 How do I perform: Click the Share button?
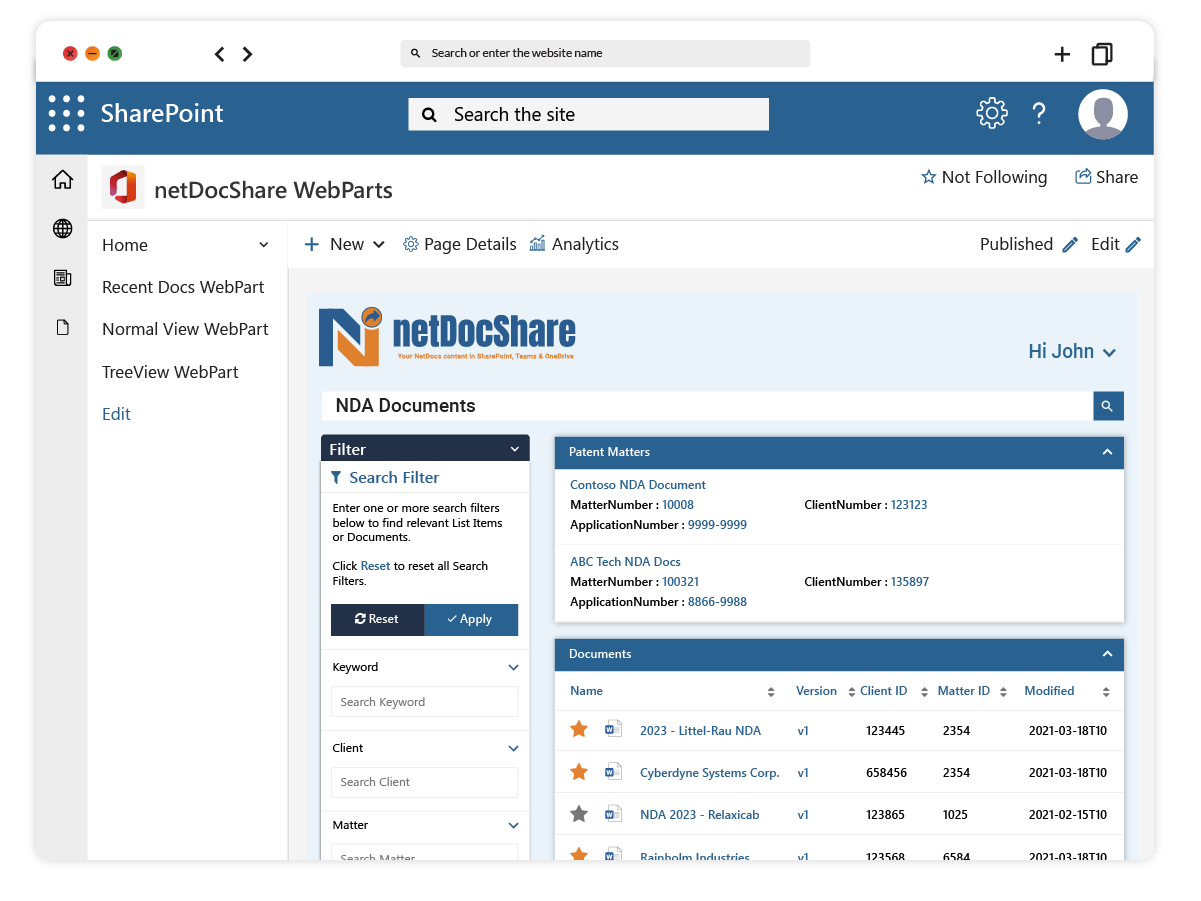(x=1106, y=177)
